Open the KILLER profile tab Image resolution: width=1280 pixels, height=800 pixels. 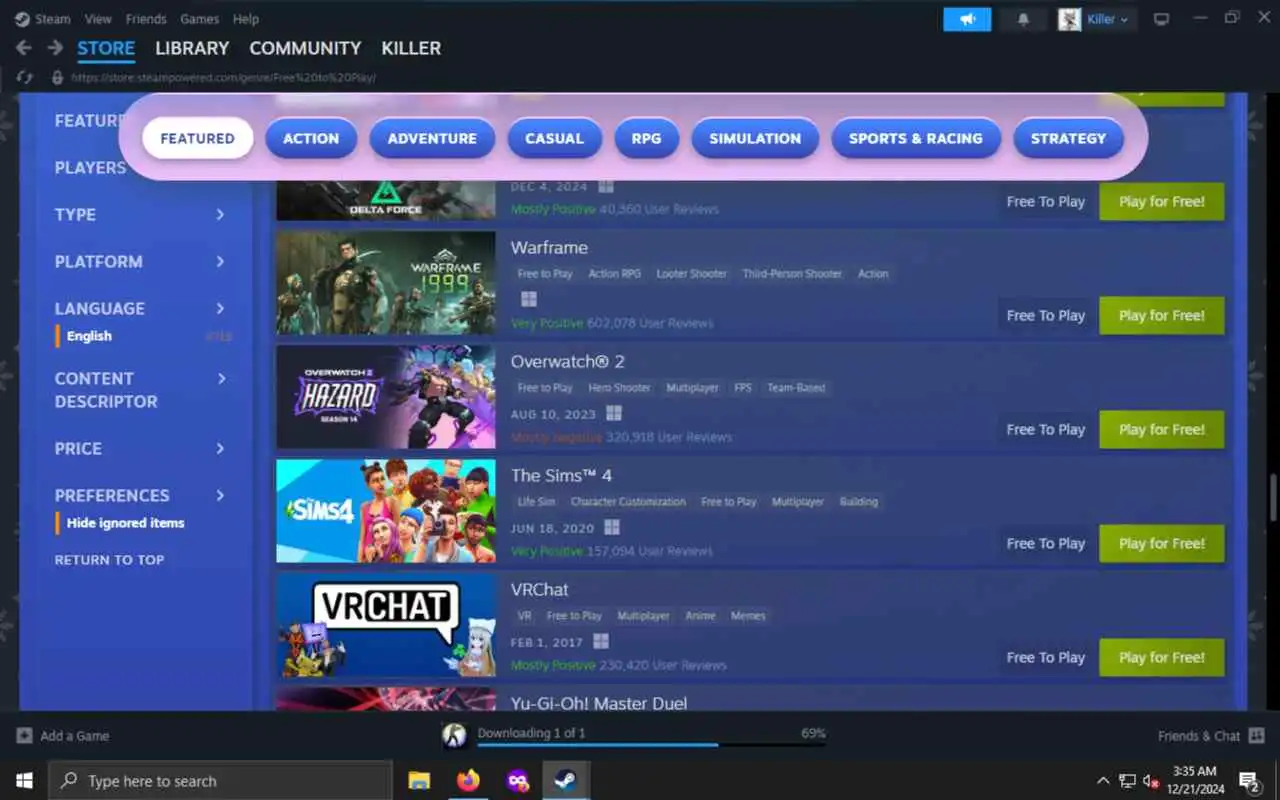[411, 48]
